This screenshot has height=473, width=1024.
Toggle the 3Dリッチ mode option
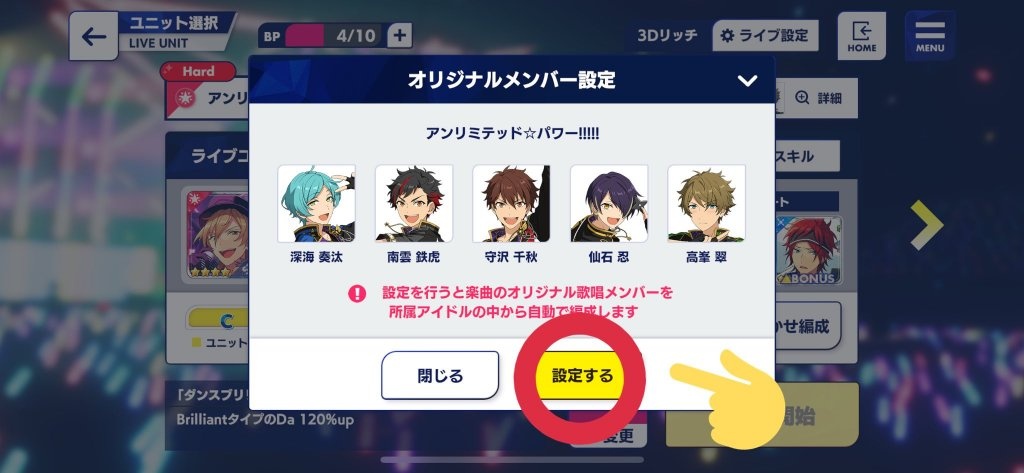(x=667, y=35)
